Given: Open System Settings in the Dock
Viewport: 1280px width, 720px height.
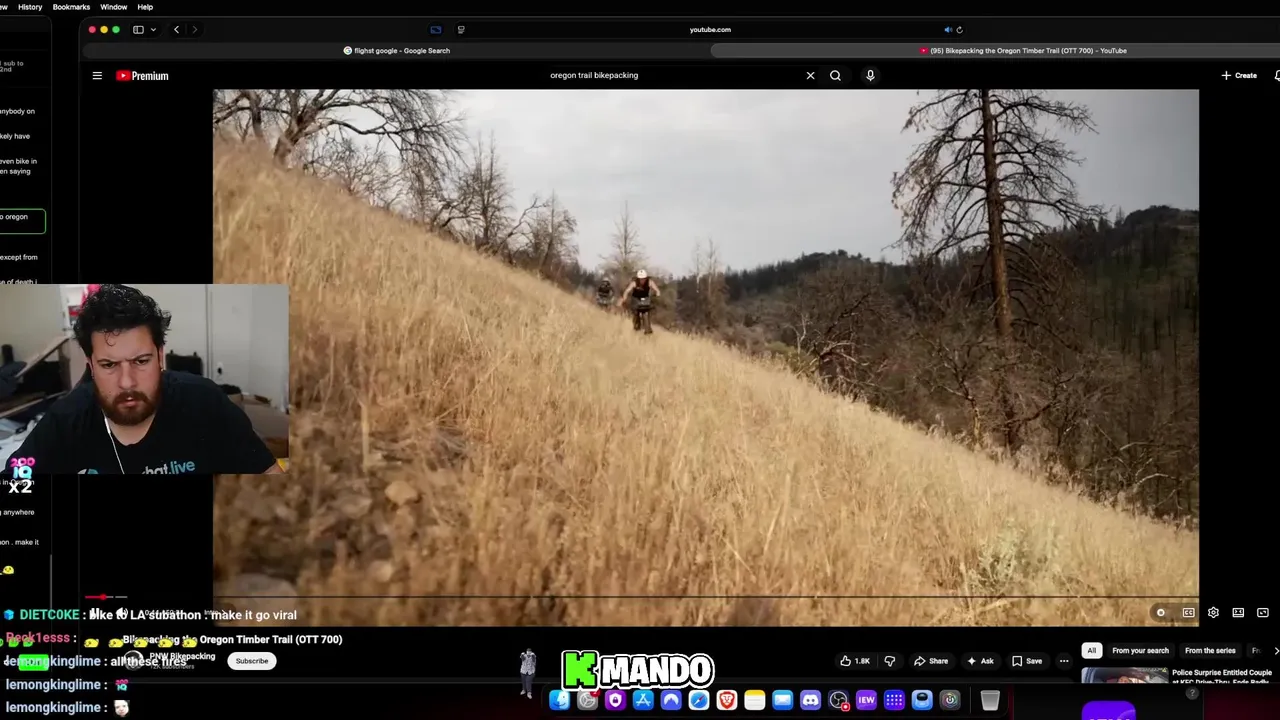Looking at the screenshot, I should coord(587,701).
